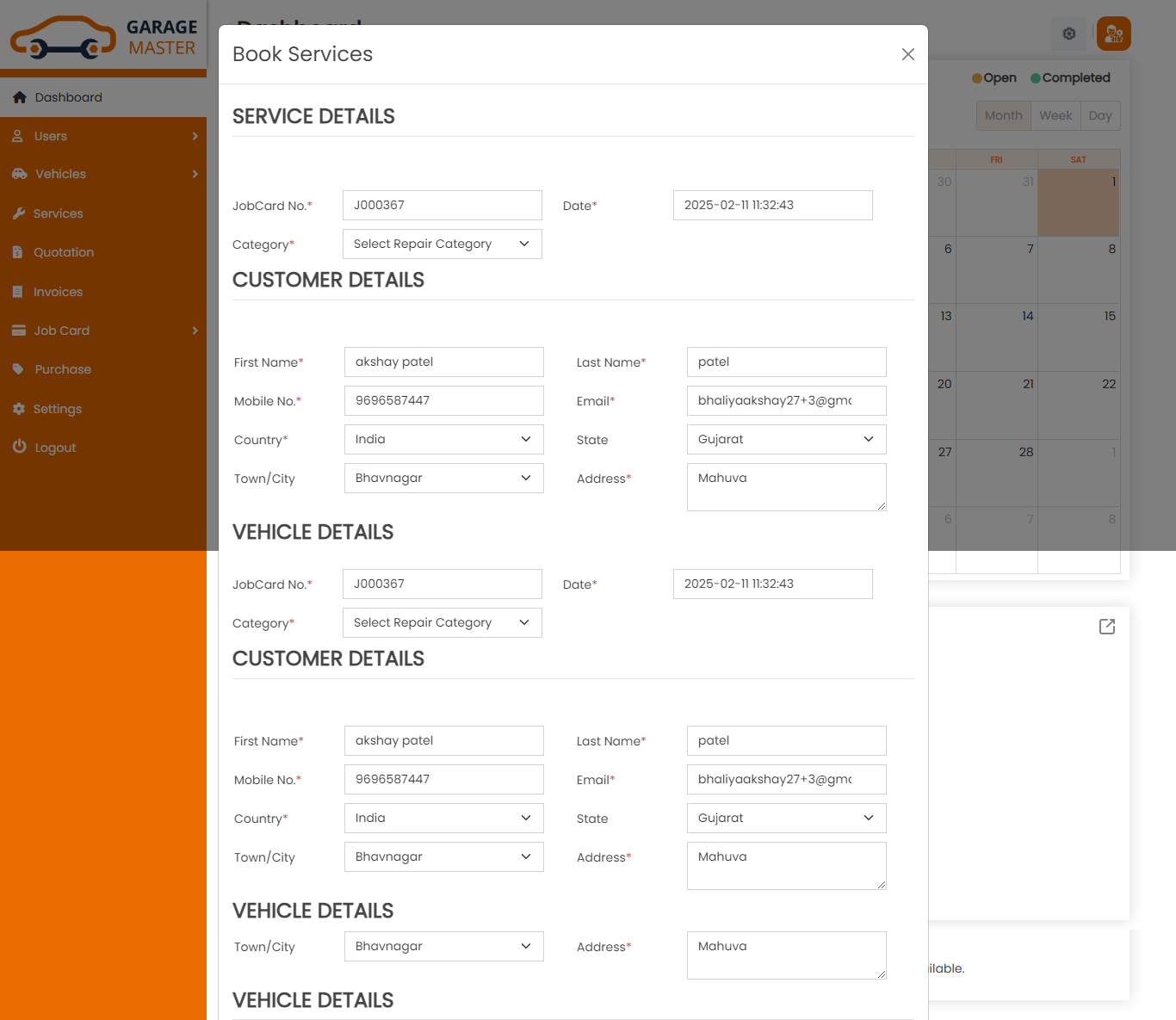This screenshot has height=1020, width=1176.
Task: Expand the Users submenu chevron
Action: pyautogui.click(x=195, y=136)
